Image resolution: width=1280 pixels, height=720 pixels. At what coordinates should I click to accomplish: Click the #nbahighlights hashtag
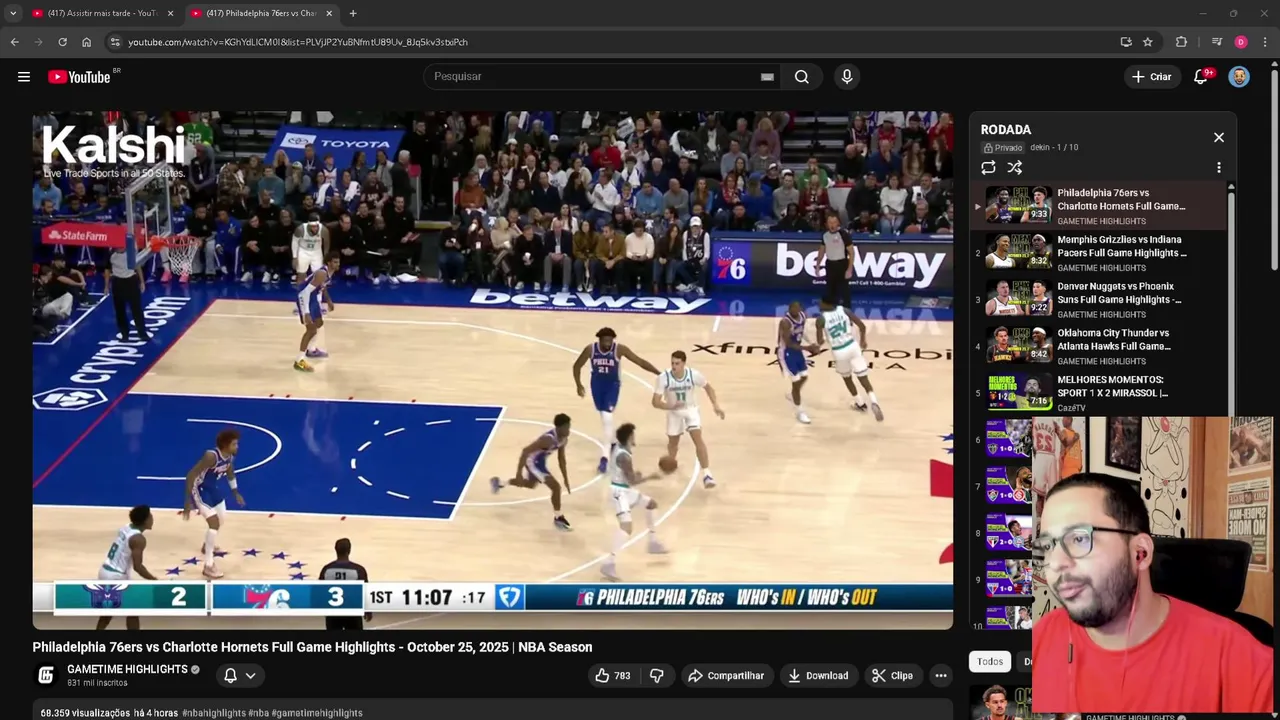pos(214,713)
